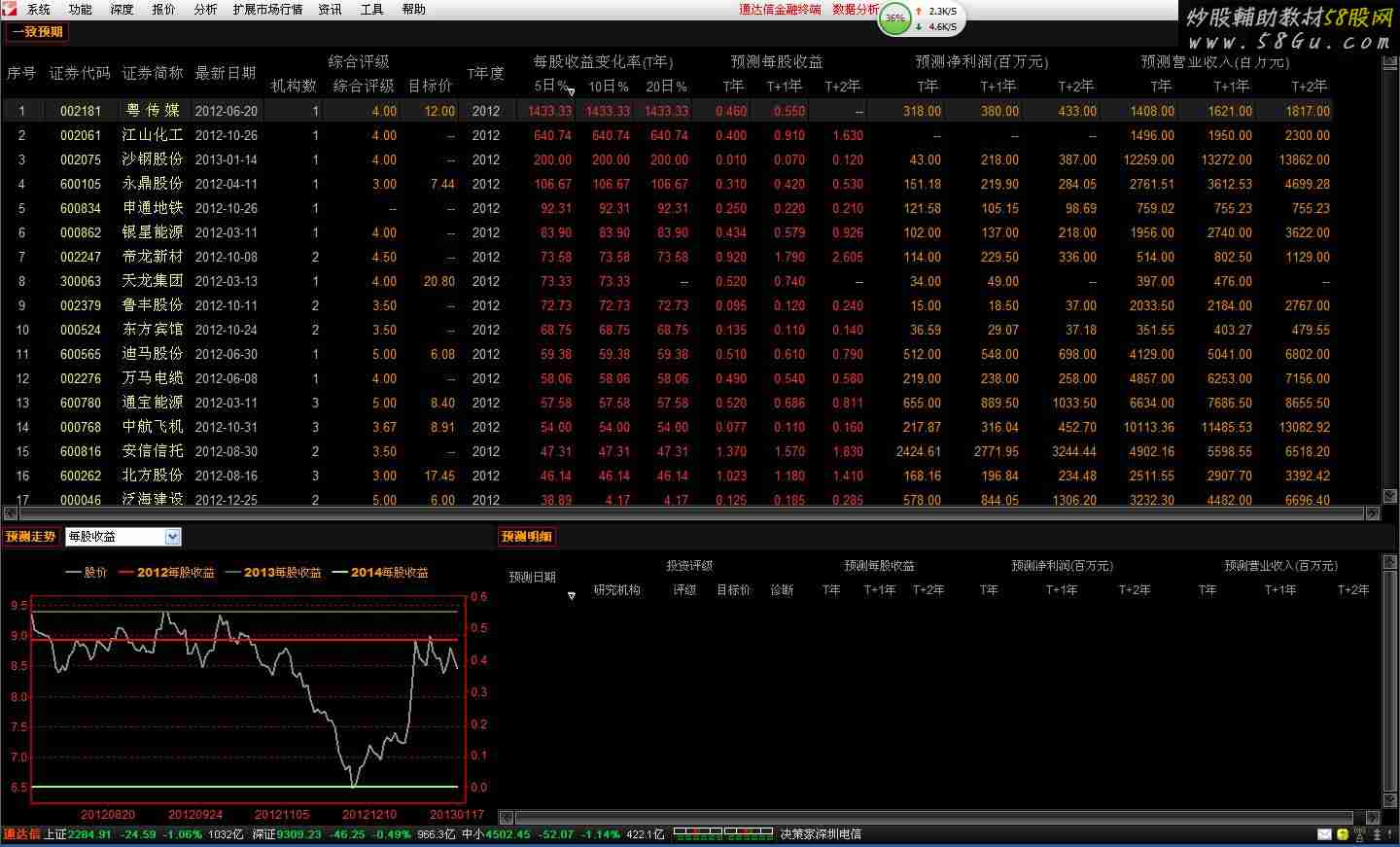The height and width of the screenshot is (847, 1400).
Task: Click the 2014每股收益 legend entry
Action: point(380,573)
